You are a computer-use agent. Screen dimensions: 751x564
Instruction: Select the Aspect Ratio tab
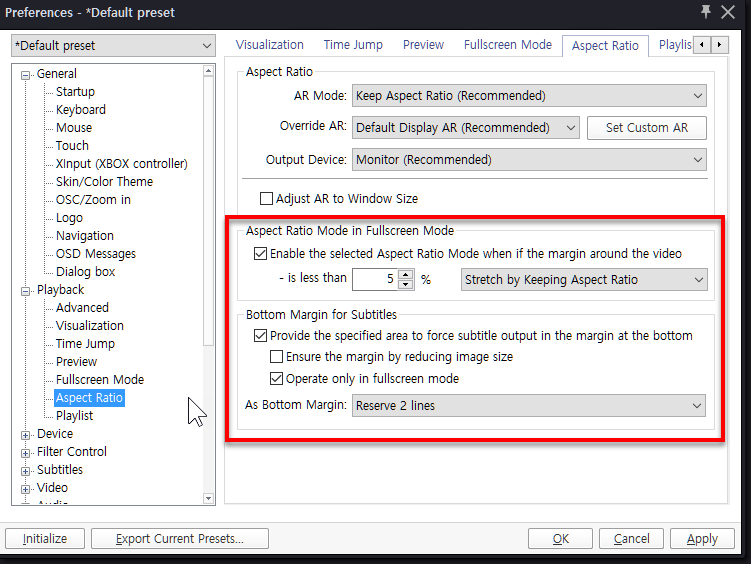click(605, 46)
